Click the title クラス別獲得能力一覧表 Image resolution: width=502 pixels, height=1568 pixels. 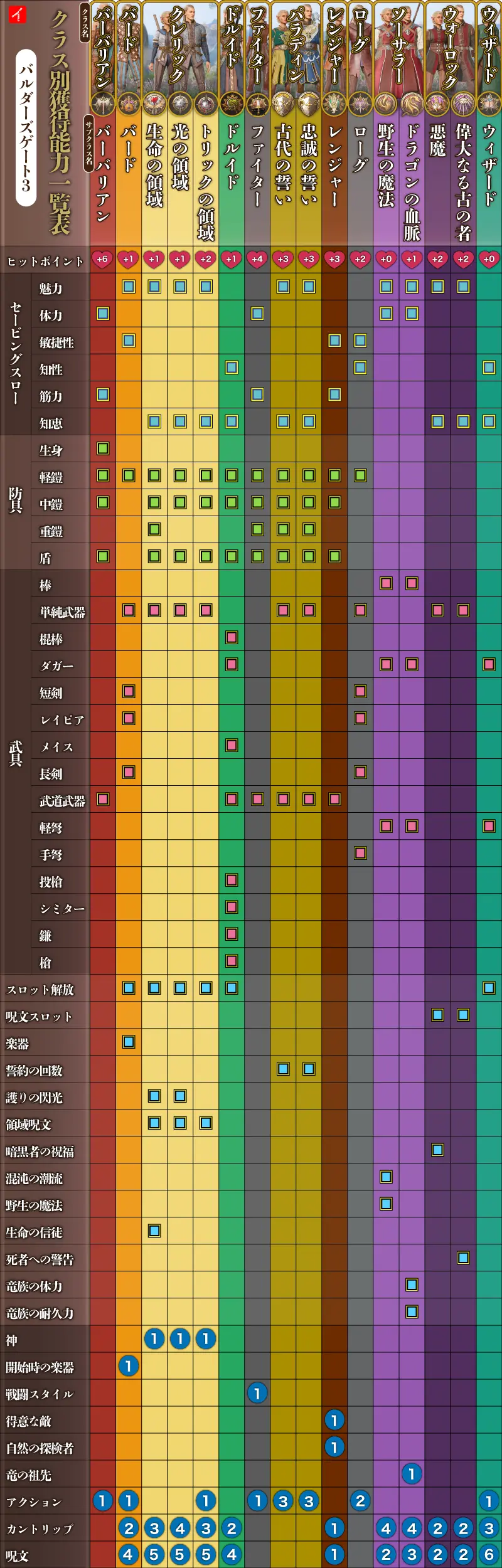coord(60,123)
